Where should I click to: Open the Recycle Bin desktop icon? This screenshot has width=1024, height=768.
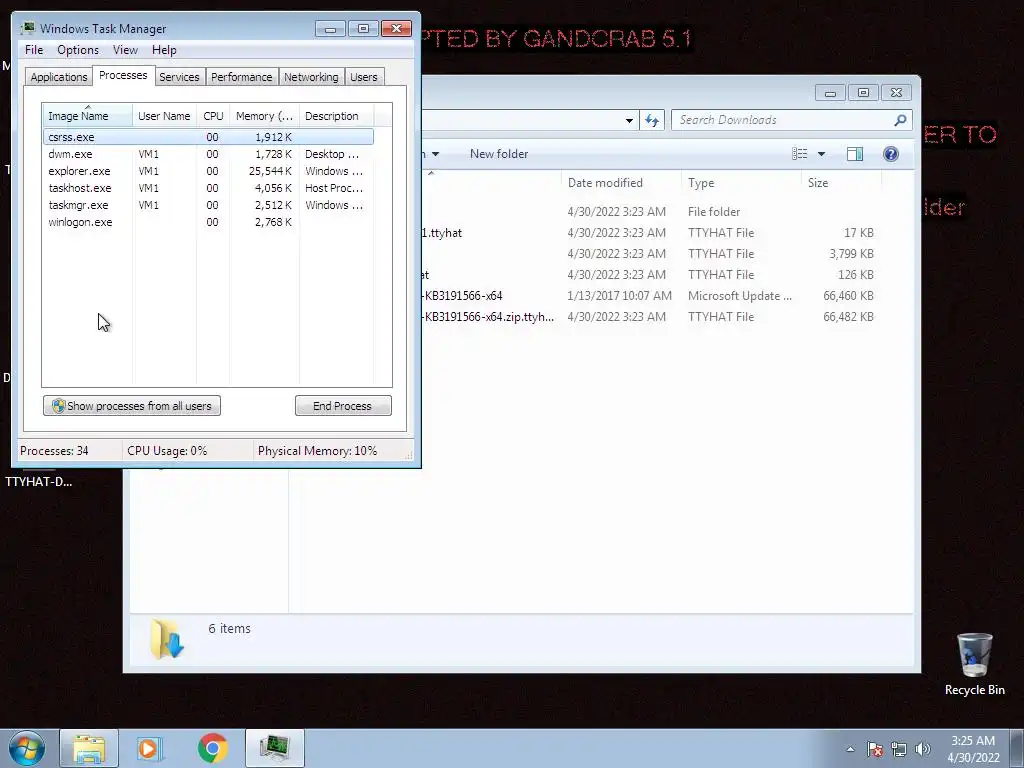pos(974,664)
